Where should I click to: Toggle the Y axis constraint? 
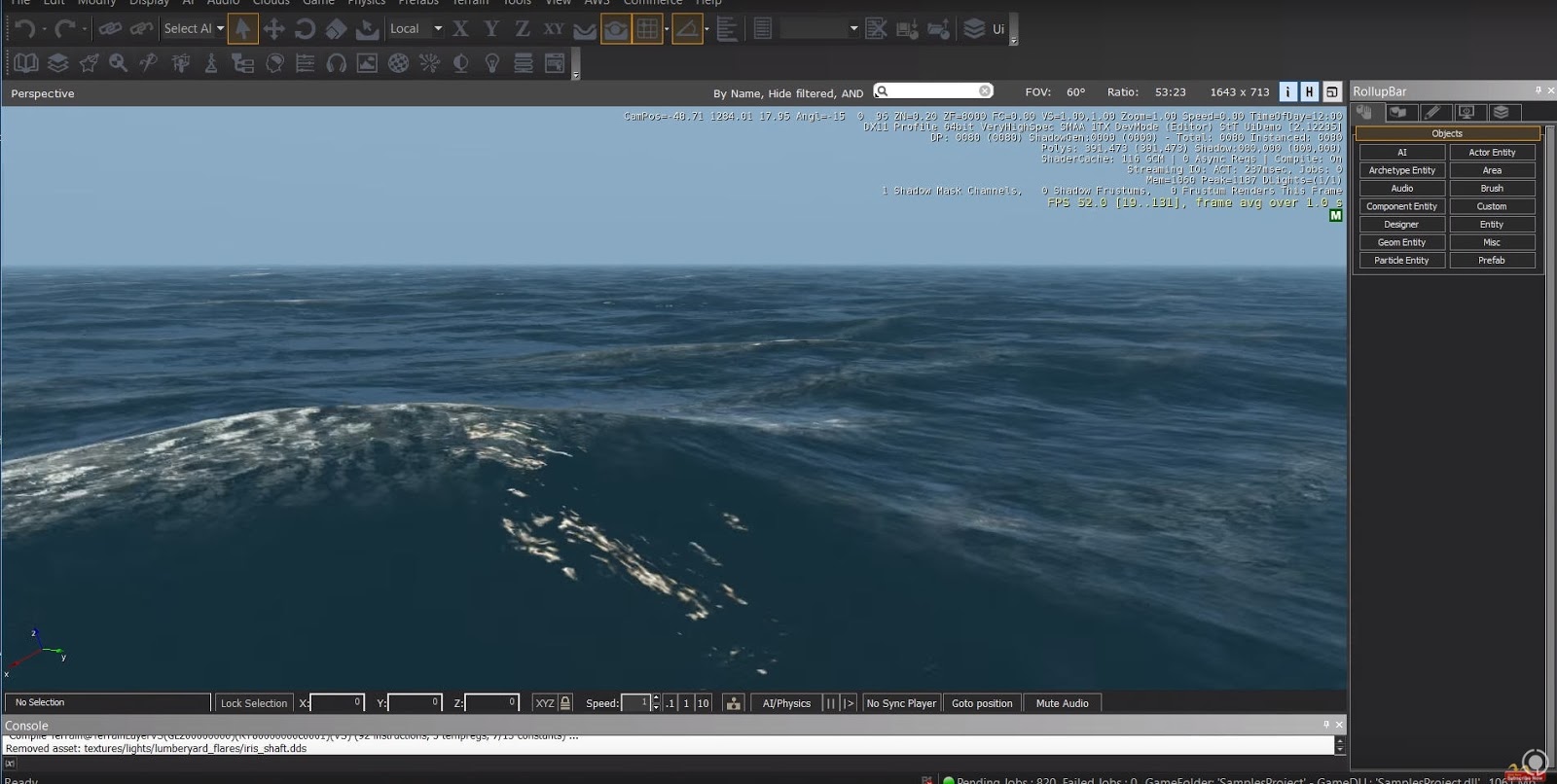click(x=491, y=29)
